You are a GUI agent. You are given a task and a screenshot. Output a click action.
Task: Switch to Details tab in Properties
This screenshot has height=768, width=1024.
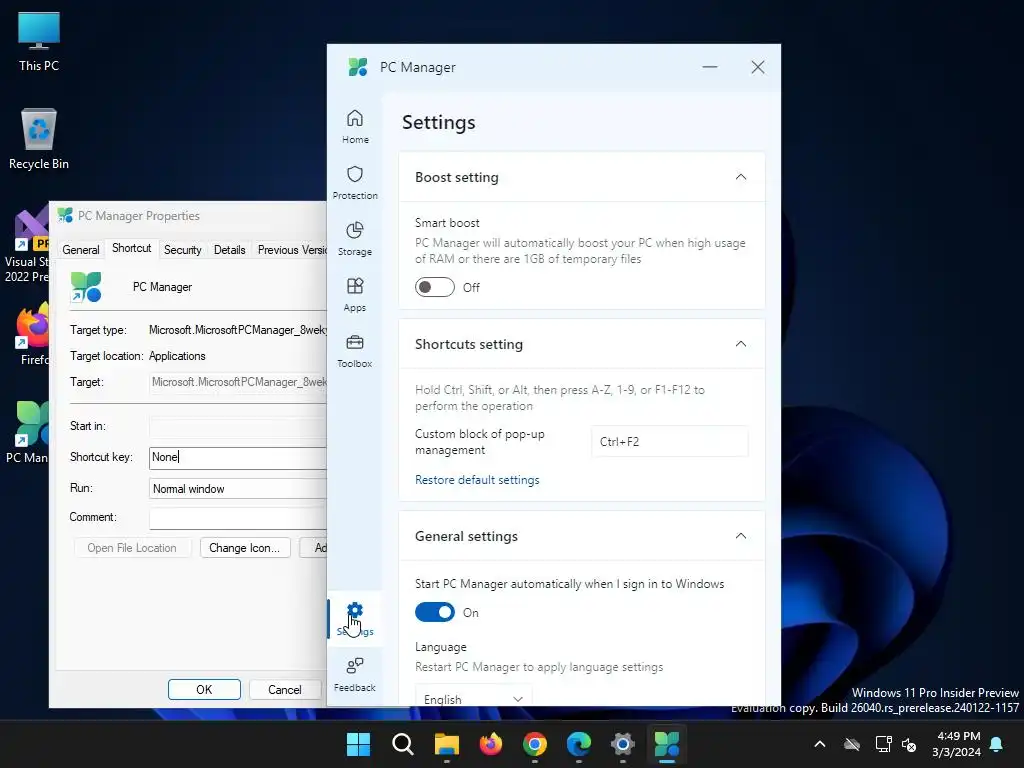pos(229,249)
